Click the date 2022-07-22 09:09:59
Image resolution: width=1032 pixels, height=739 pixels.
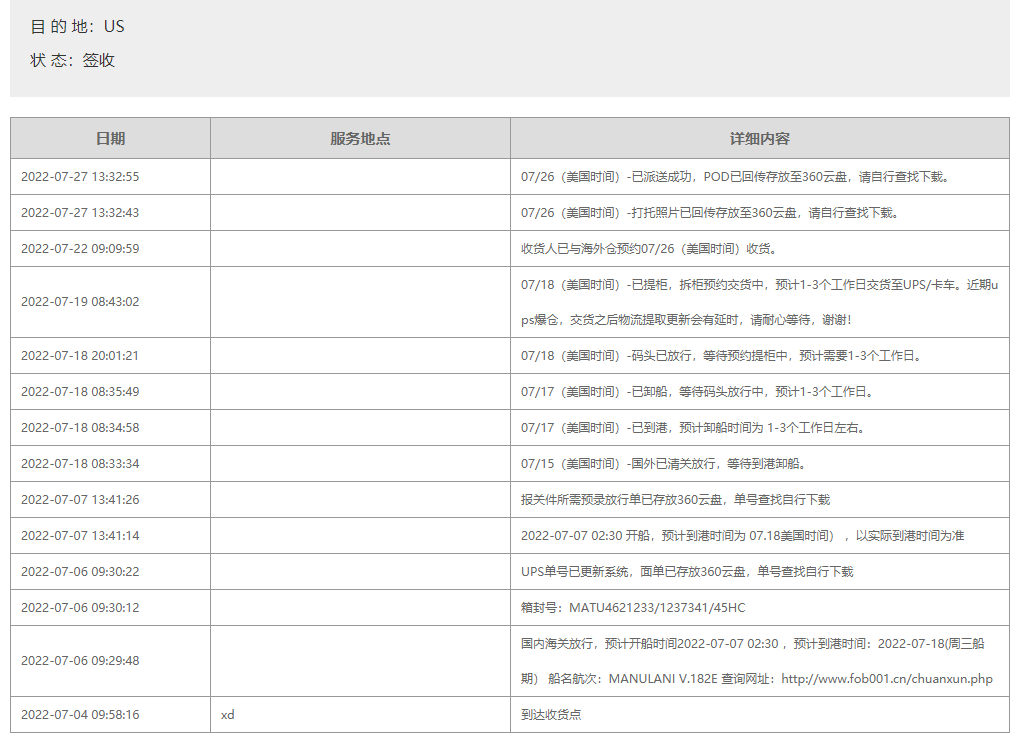80,249
